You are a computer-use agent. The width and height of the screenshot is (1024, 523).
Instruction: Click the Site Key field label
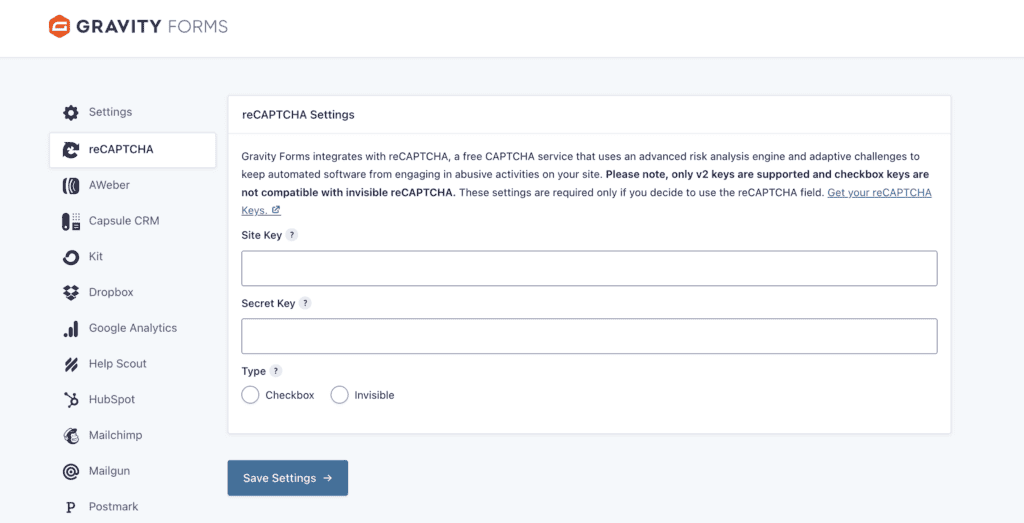tap(261, 235)
